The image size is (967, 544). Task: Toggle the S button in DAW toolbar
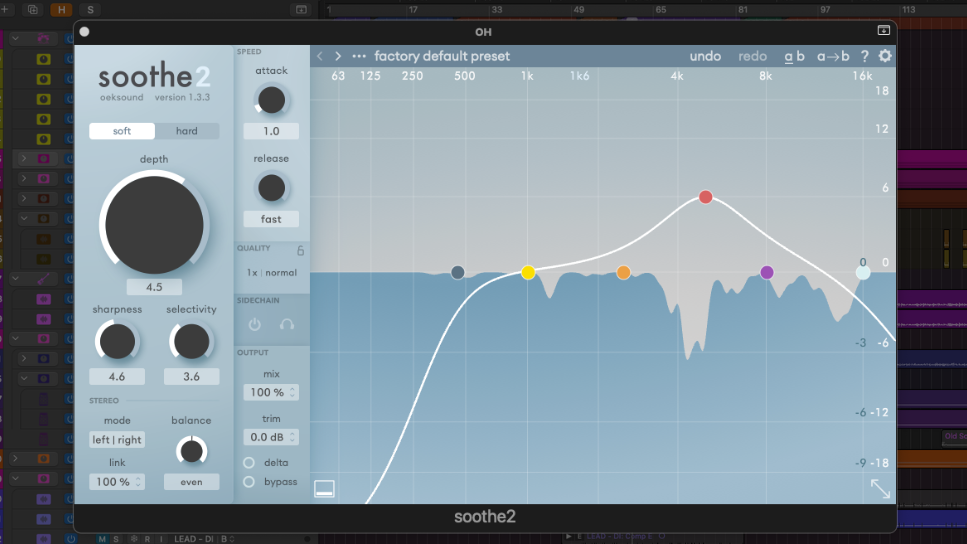coord(90,9)
